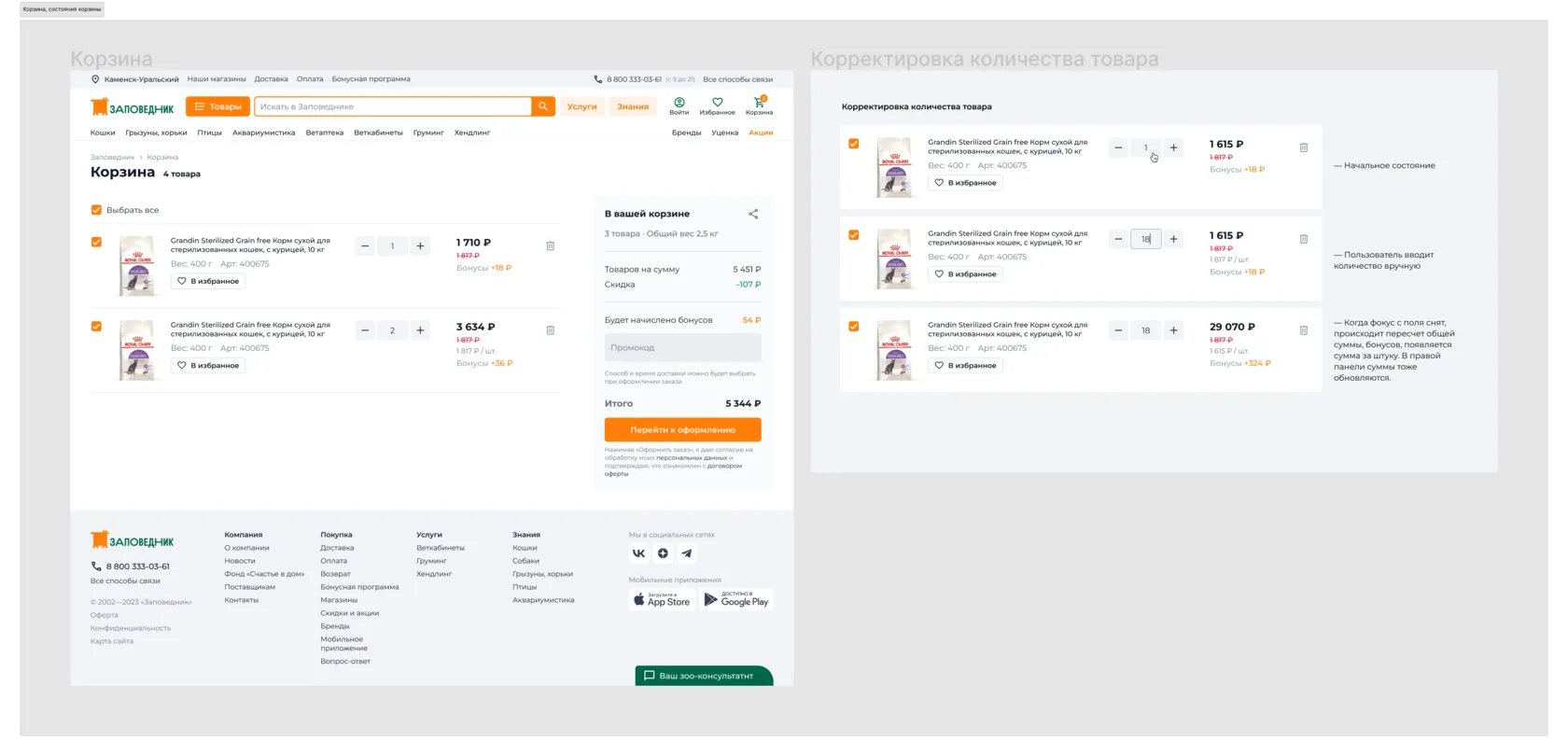Click Заповедник breadcrumb link
The width and height of the screenshot is (1568, 756).
[112, 157]
